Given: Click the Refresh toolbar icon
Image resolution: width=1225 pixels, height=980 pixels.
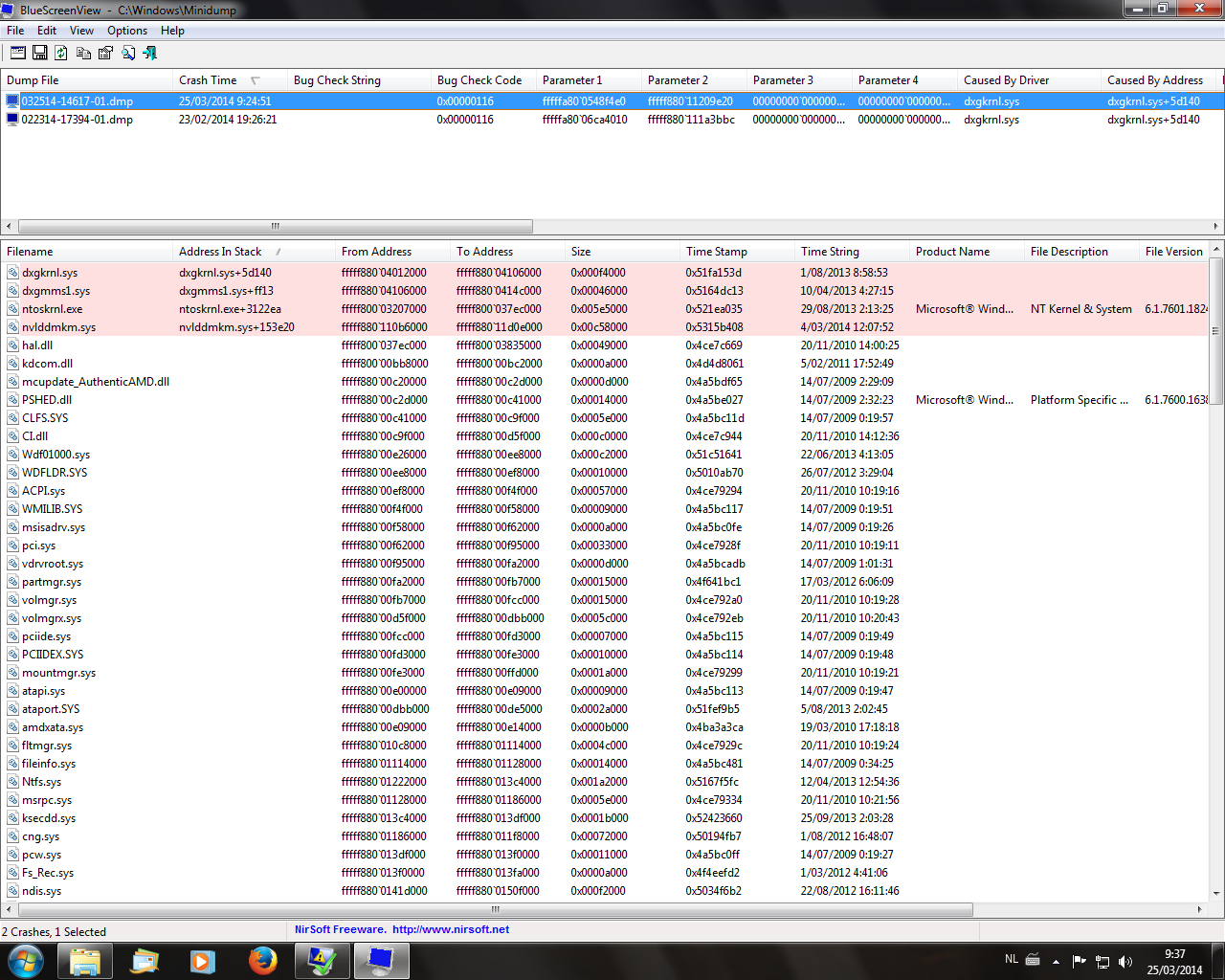Looking at the screenshot, I should pyautogui.click(x=61, y=53).
